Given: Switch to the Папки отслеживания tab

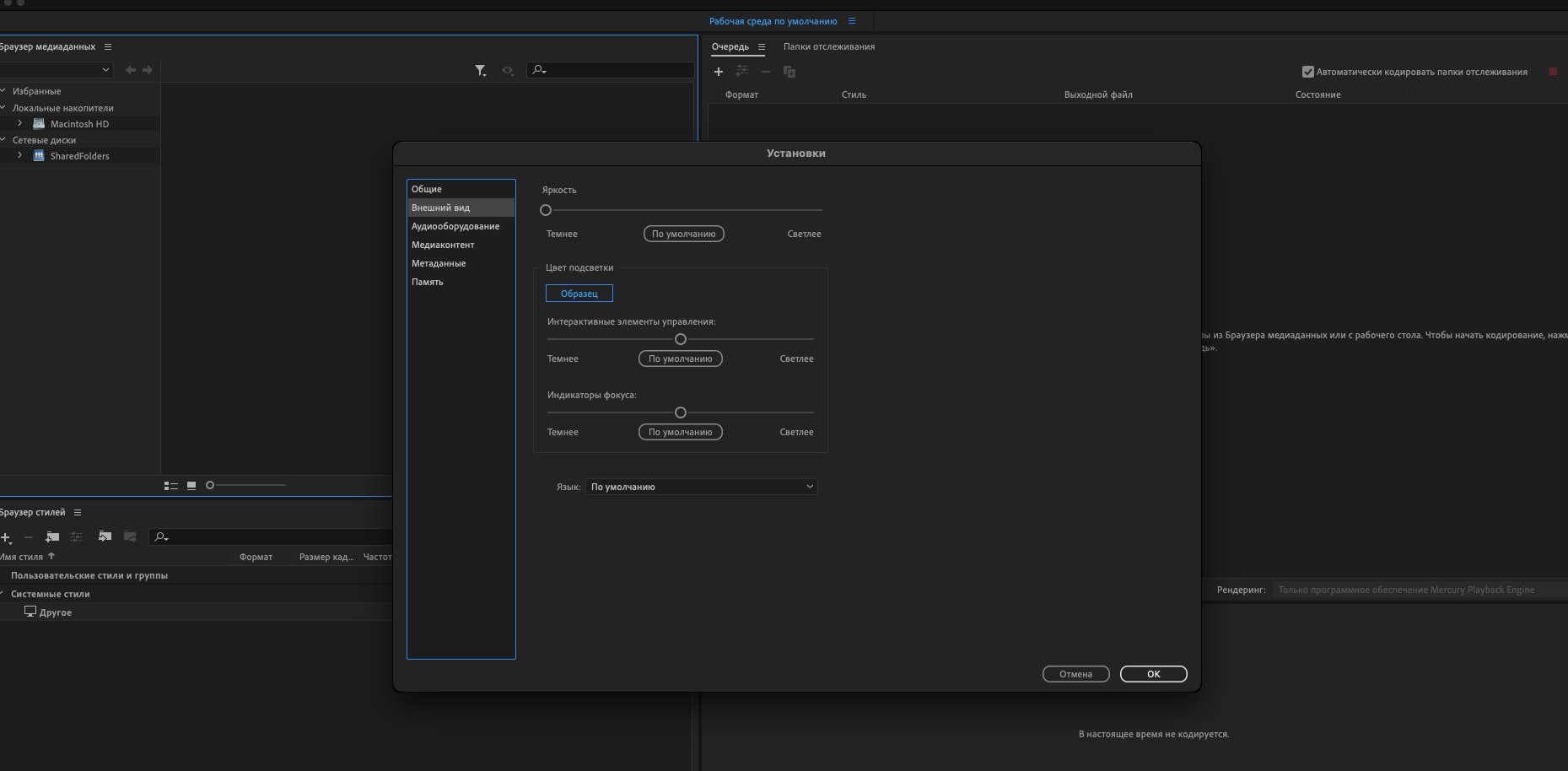Looking at the screenshot, I should click(x=828, y=47).
